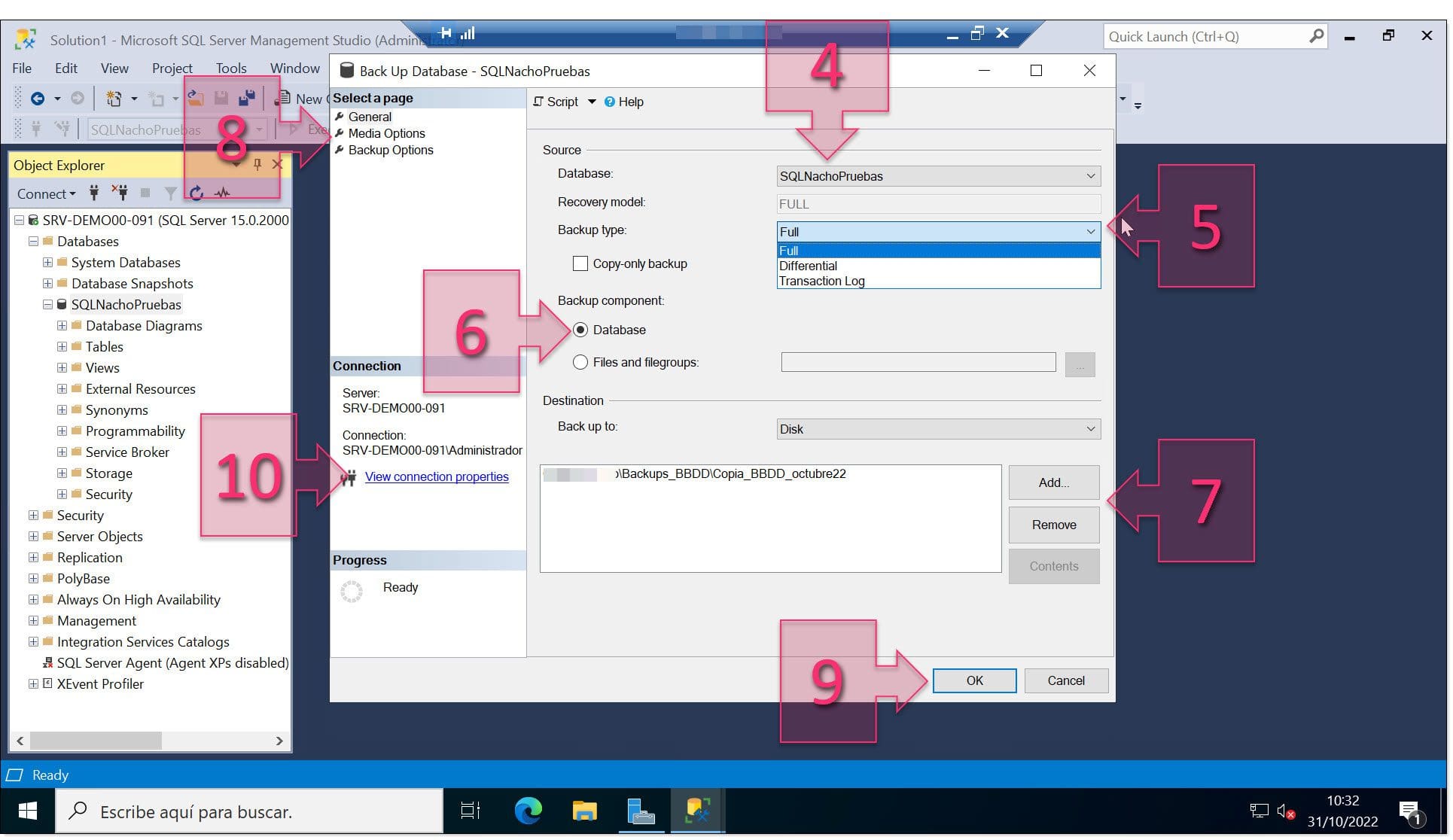Open the Database dropdown SQLNachoPruebas
This screenshot has width=1453, height=840.
[x=938, y=176]
